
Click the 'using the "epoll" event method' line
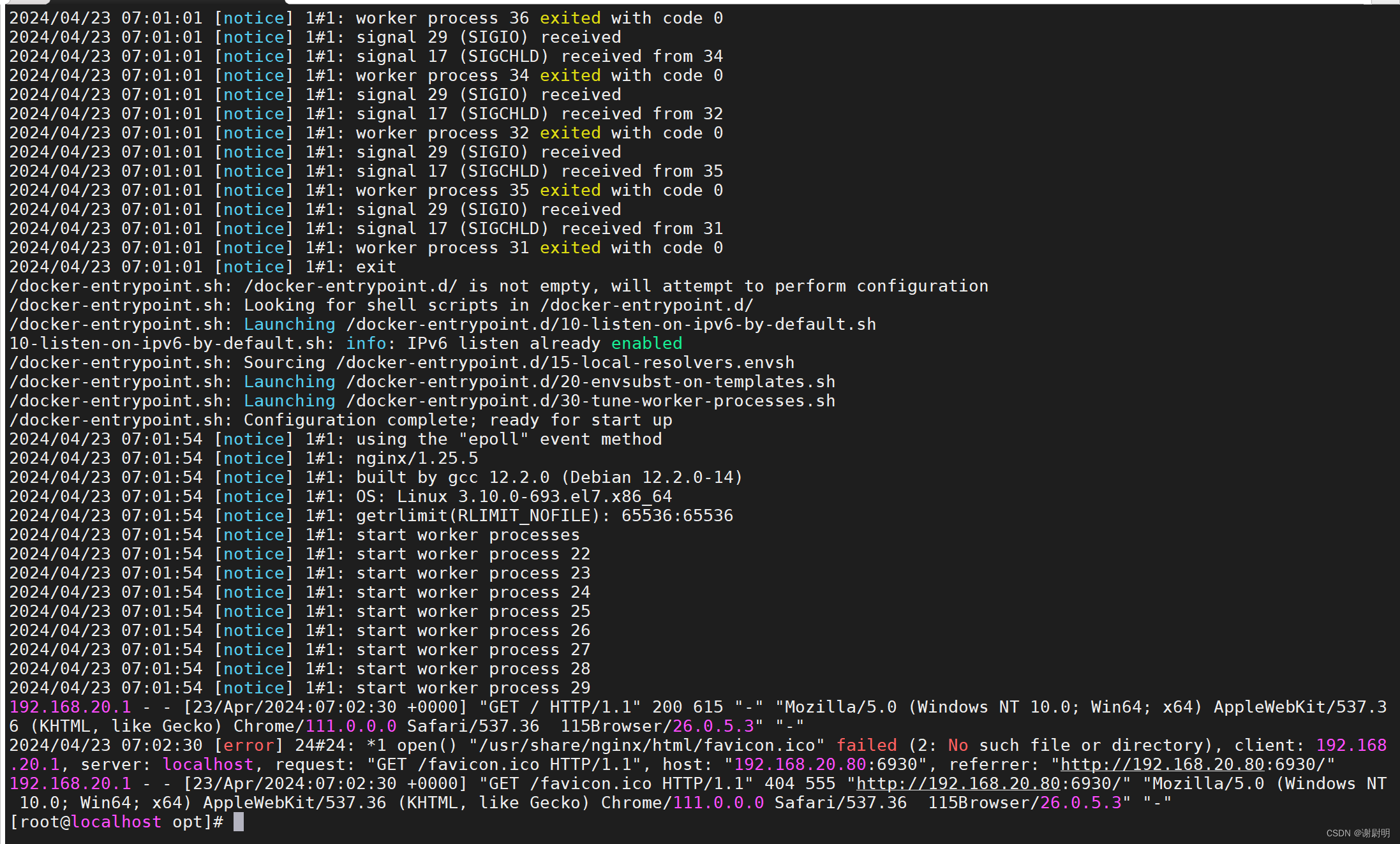click(x=336, y=439)
